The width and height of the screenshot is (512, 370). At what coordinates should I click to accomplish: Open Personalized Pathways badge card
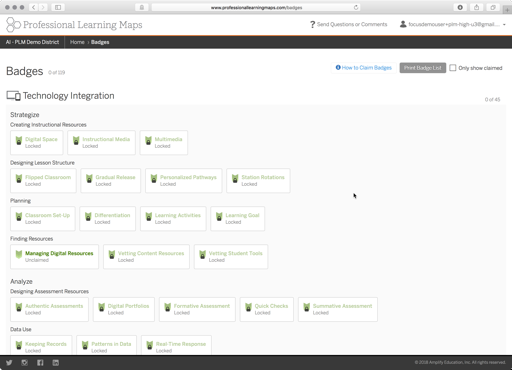[x=183, y=181]
